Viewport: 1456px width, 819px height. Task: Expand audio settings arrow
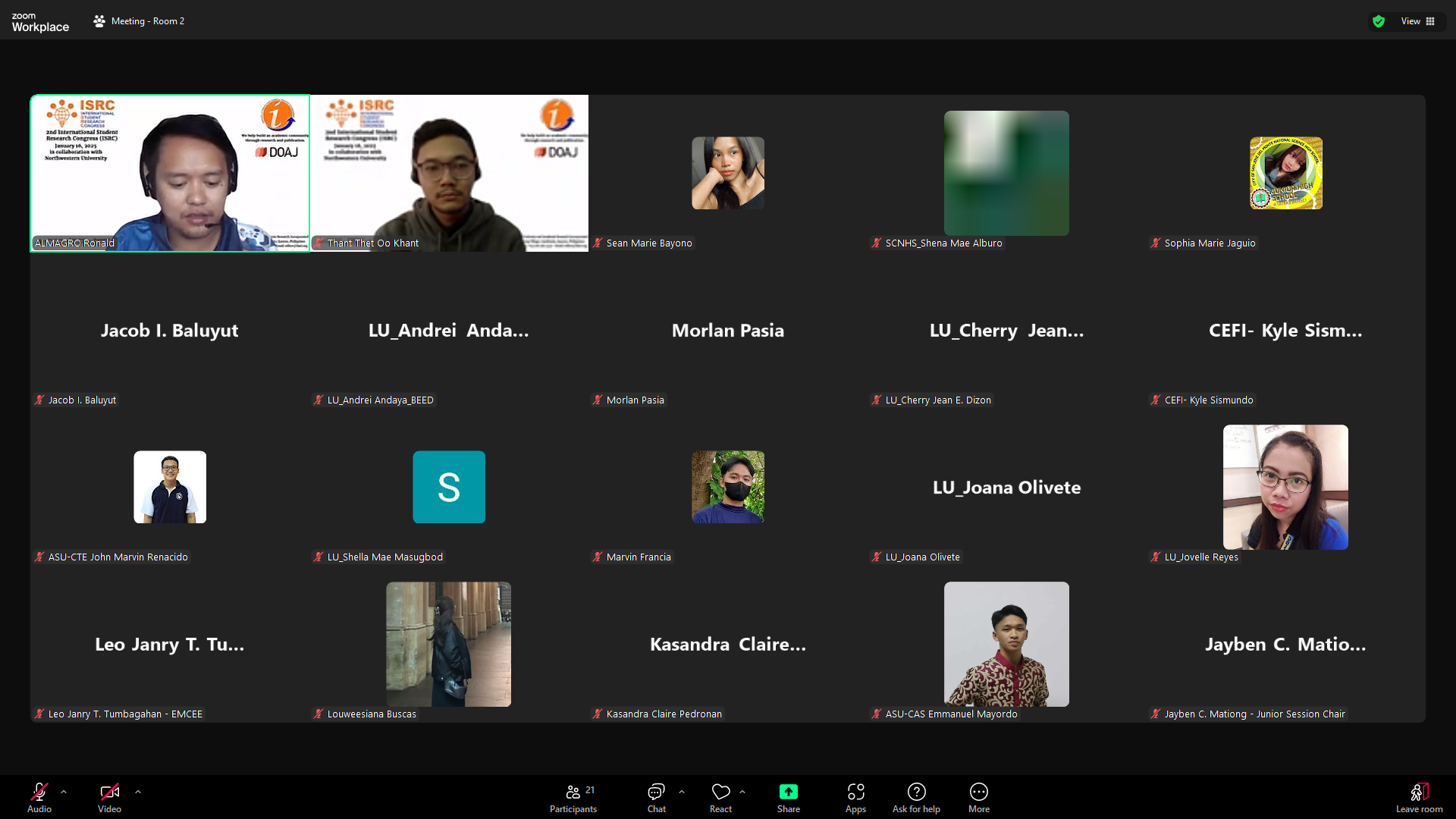coord(64,792)
